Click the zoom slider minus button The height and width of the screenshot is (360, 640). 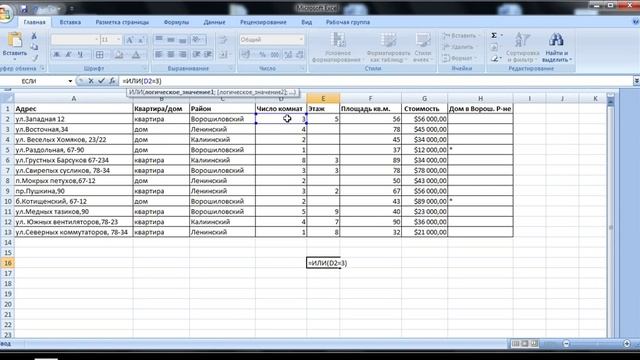pyautogui.click(x=566, y=344)
